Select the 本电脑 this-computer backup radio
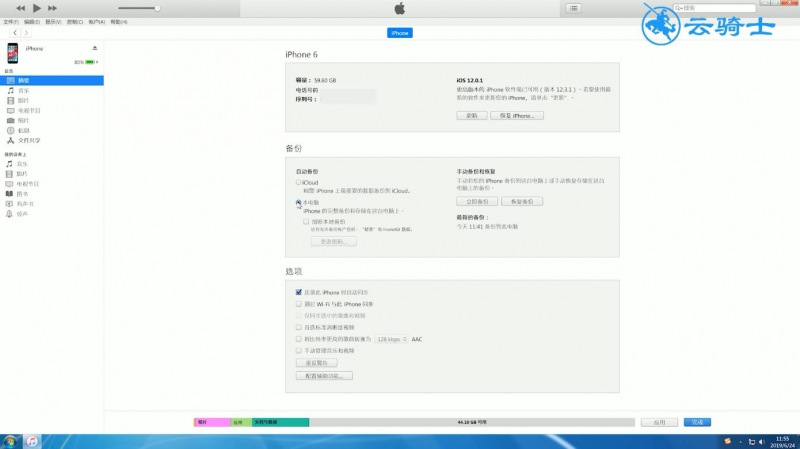This screenshot has width=800, height=449. pos(298,203)
